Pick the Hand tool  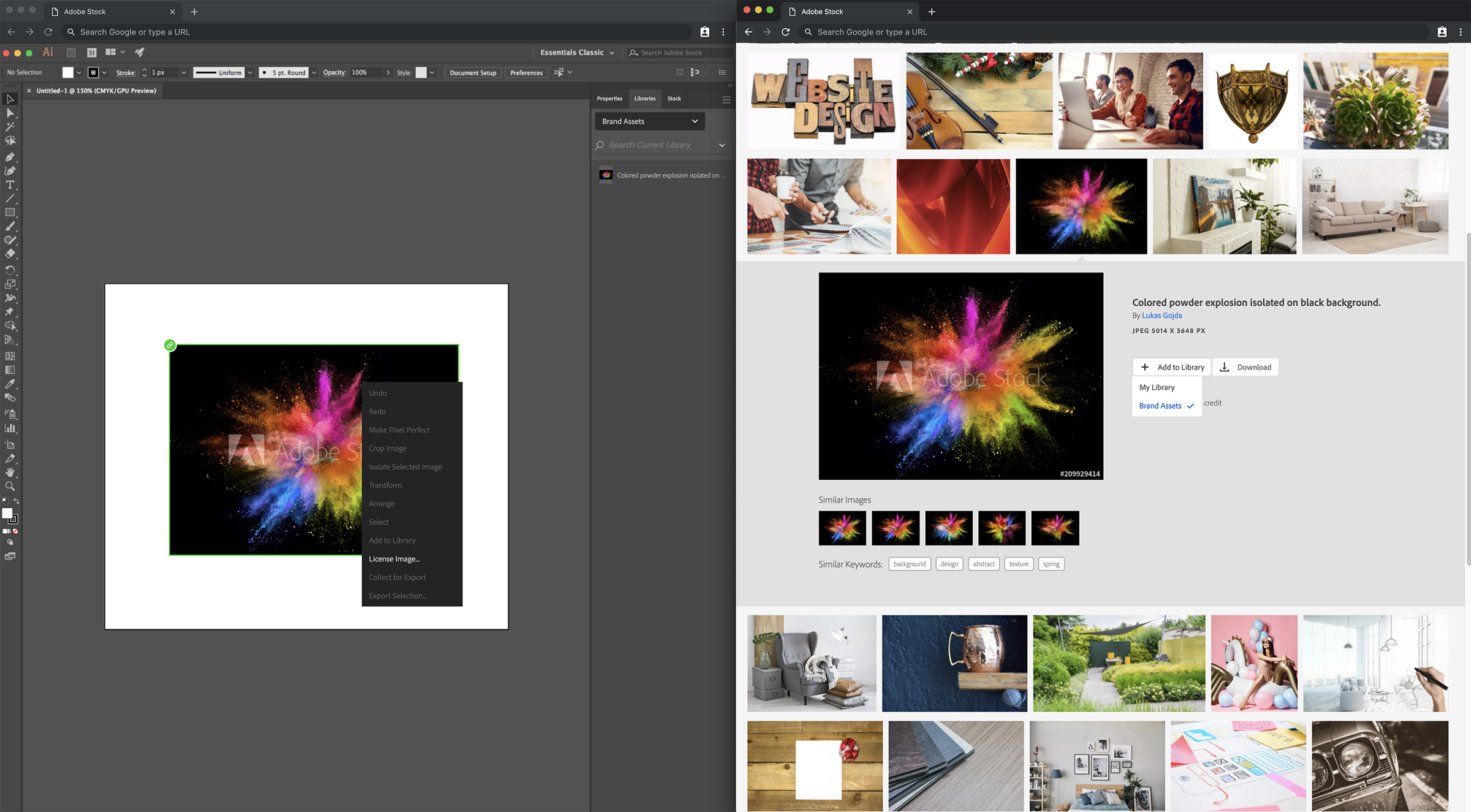tap(10, 472)
